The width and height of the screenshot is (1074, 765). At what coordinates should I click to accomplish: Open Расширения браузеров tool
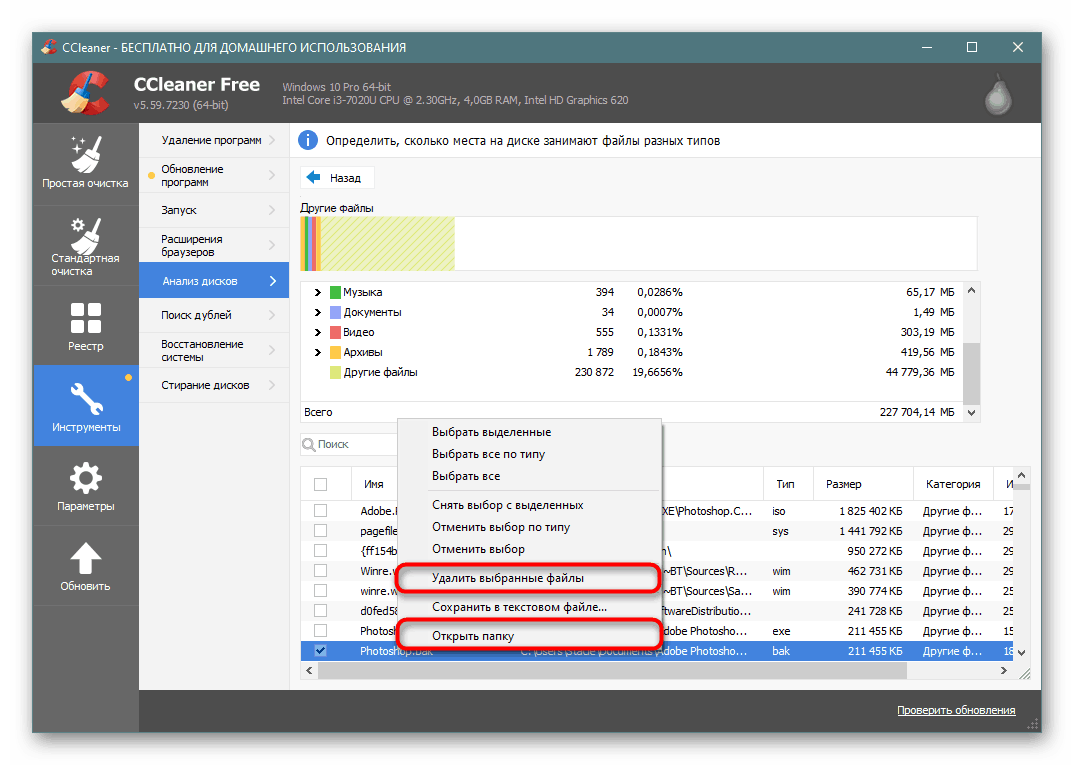tap(214, 245)
